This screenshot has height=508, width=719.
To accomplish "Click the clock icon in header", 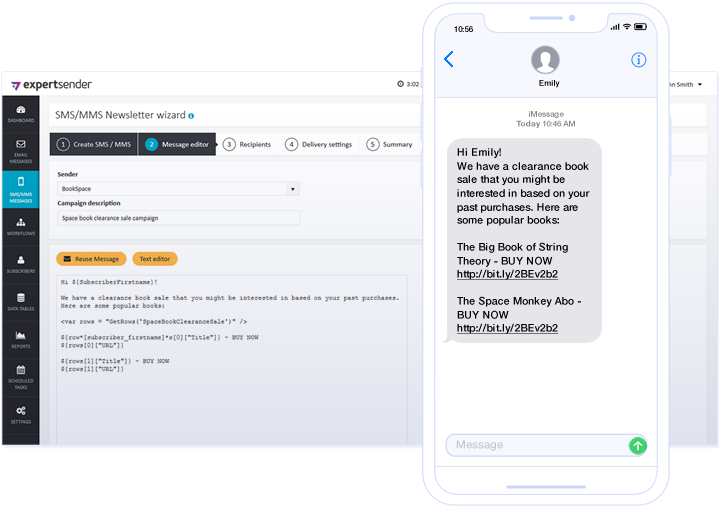I will pos(400,84).
